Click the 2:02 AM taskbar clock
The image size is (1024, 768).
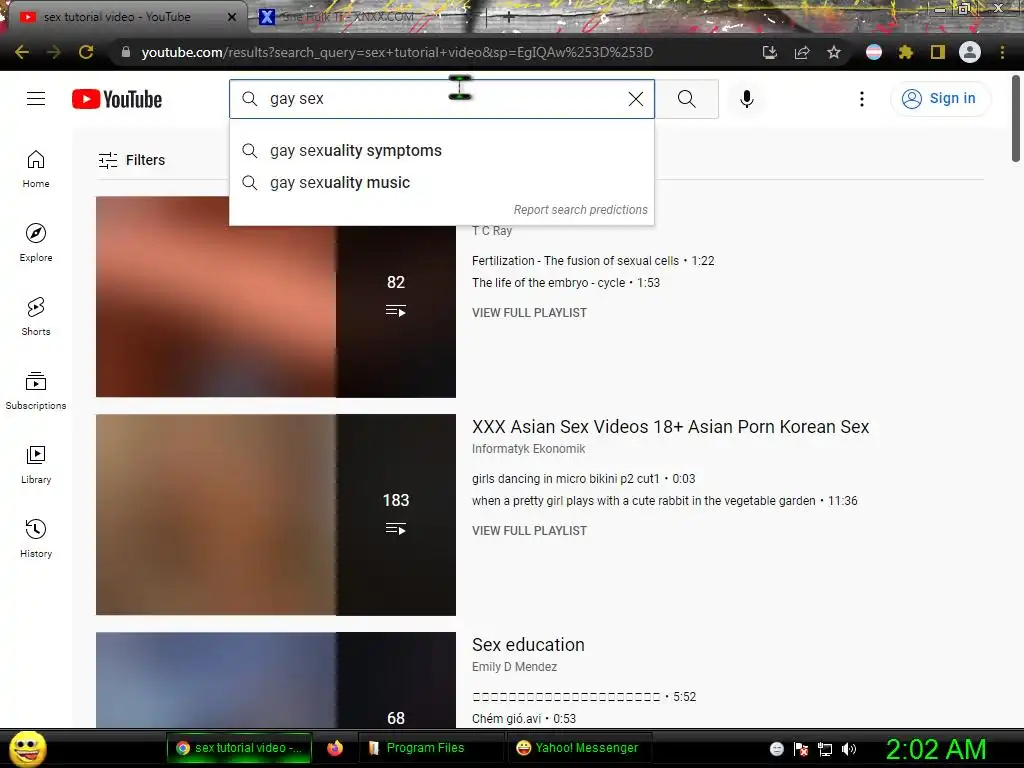point(935,749)
